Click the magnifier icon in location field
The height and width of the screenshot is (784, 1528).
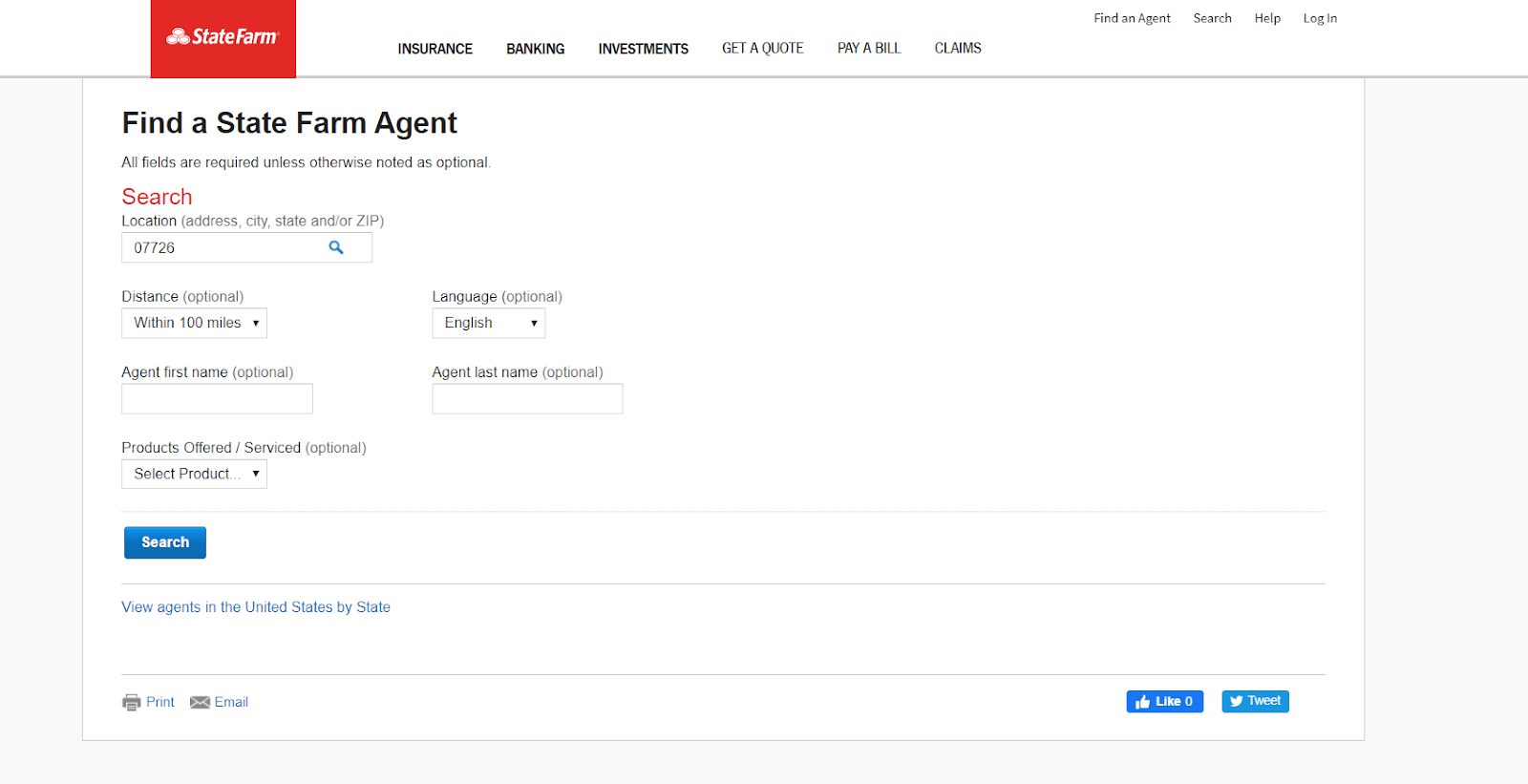pos(336,247)
